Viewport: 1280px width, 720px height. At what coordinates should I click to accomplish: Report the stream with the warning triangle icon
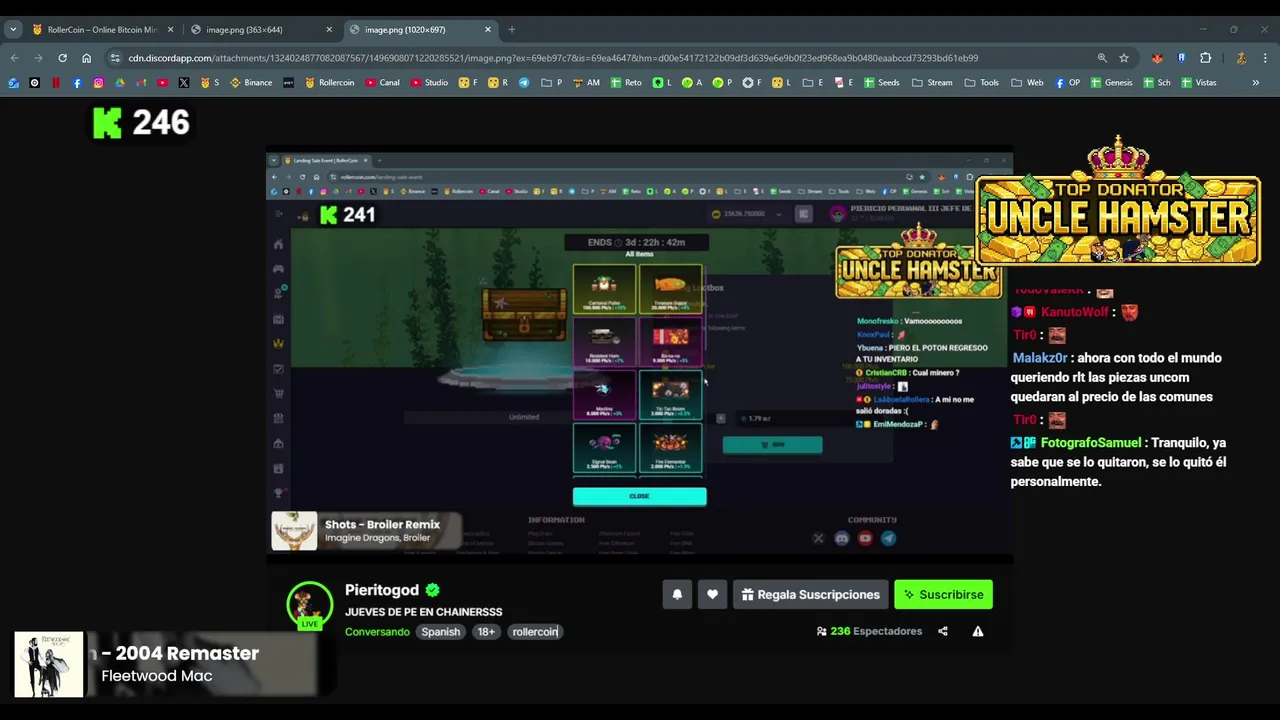pos(978,631)
